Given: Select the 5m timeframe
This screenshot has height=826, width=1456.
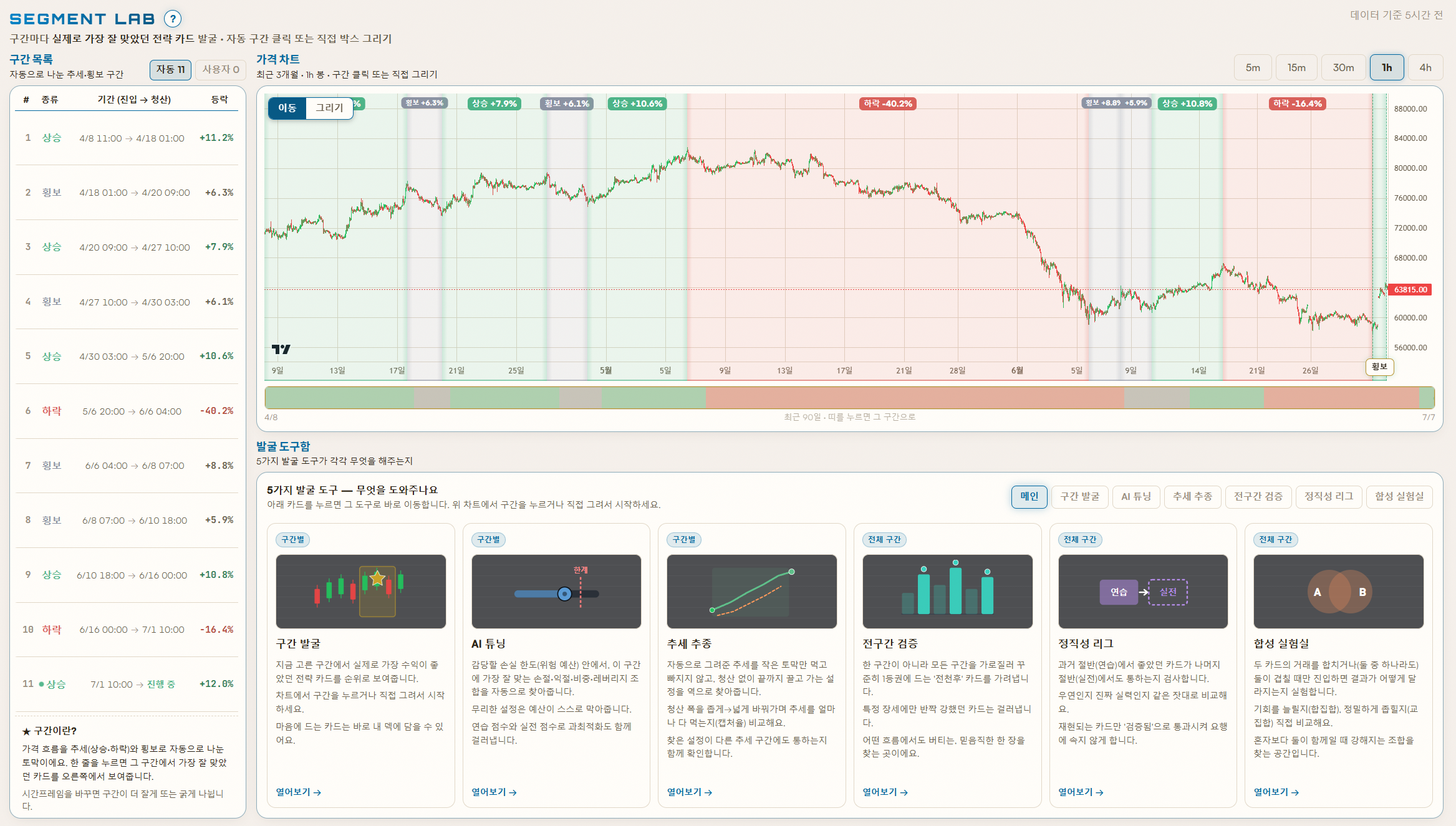Looking at the screenshot, I should 1253,67.
